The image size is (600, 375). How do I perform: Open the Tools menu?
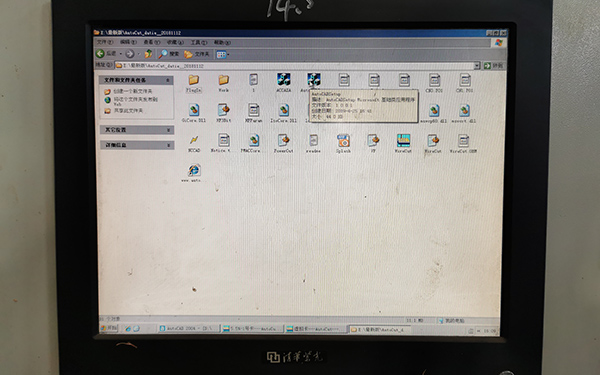click(199, 42)
